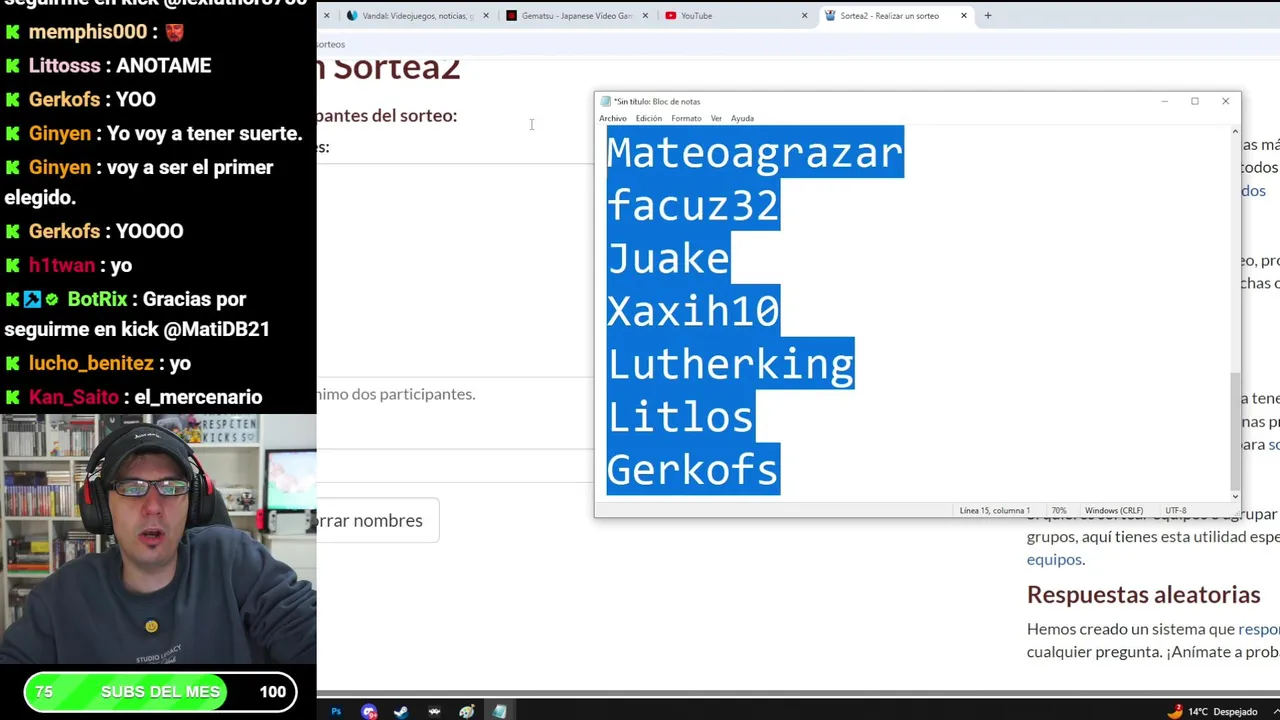This screenshot has height=720, width=1280.
Task: Open the Edición menu in Notepad
Action: [x=648, y=118]
